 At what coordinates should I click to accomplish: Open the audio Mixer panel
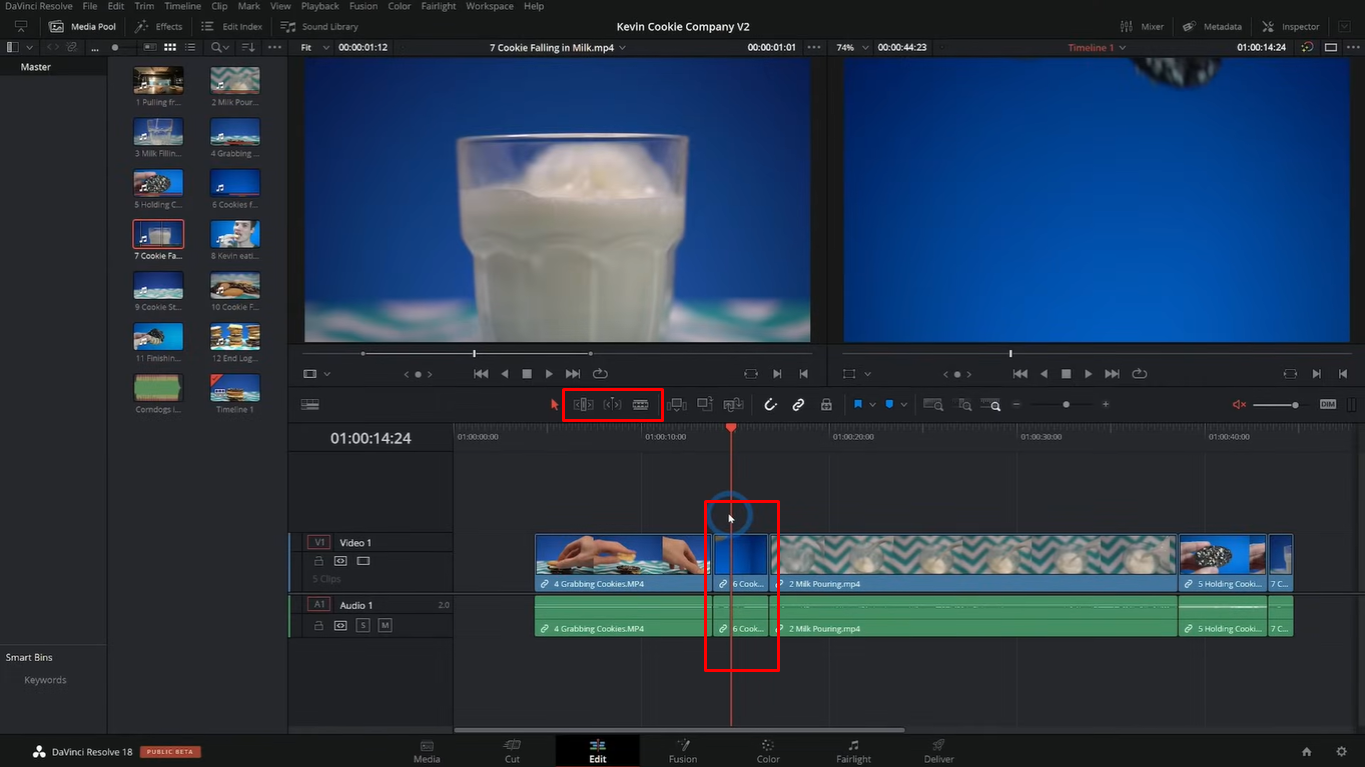pos(1141,26)
